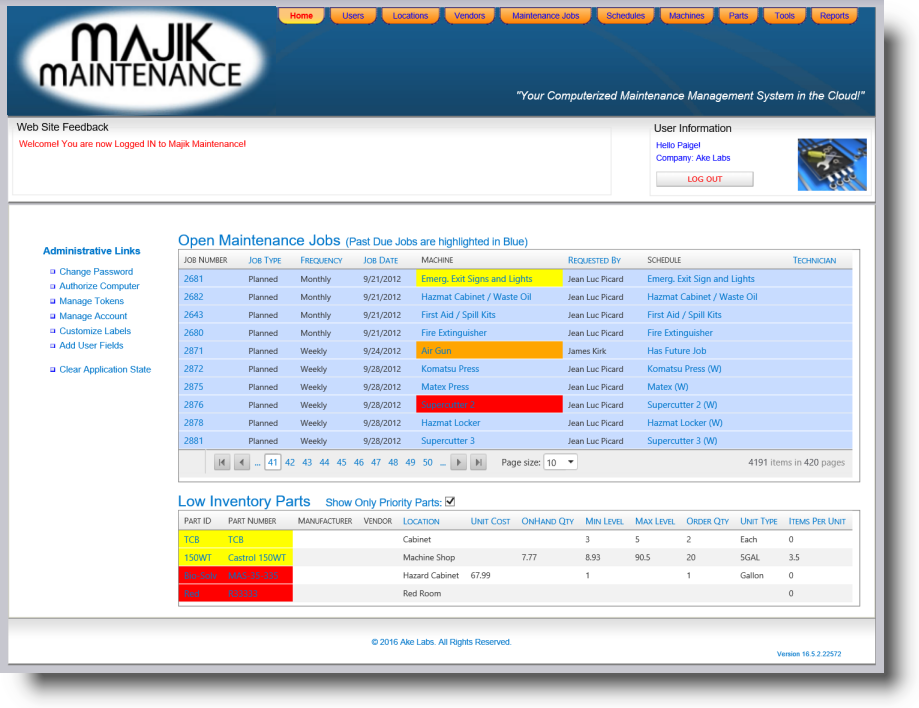919x708 pixels.
Task: Open the Parts tab
Action: pyautogui.click(x=739, y=15)
